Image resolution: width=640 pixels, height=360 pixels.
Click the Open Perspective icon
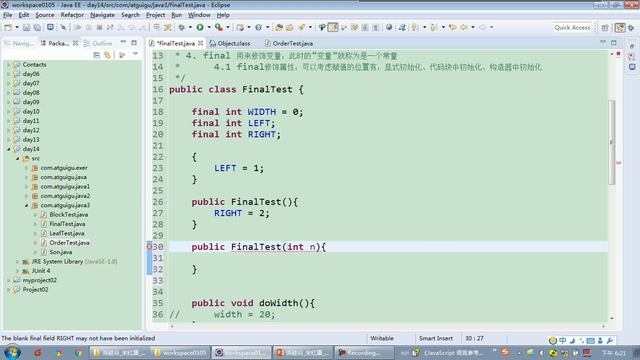(605, 28)
